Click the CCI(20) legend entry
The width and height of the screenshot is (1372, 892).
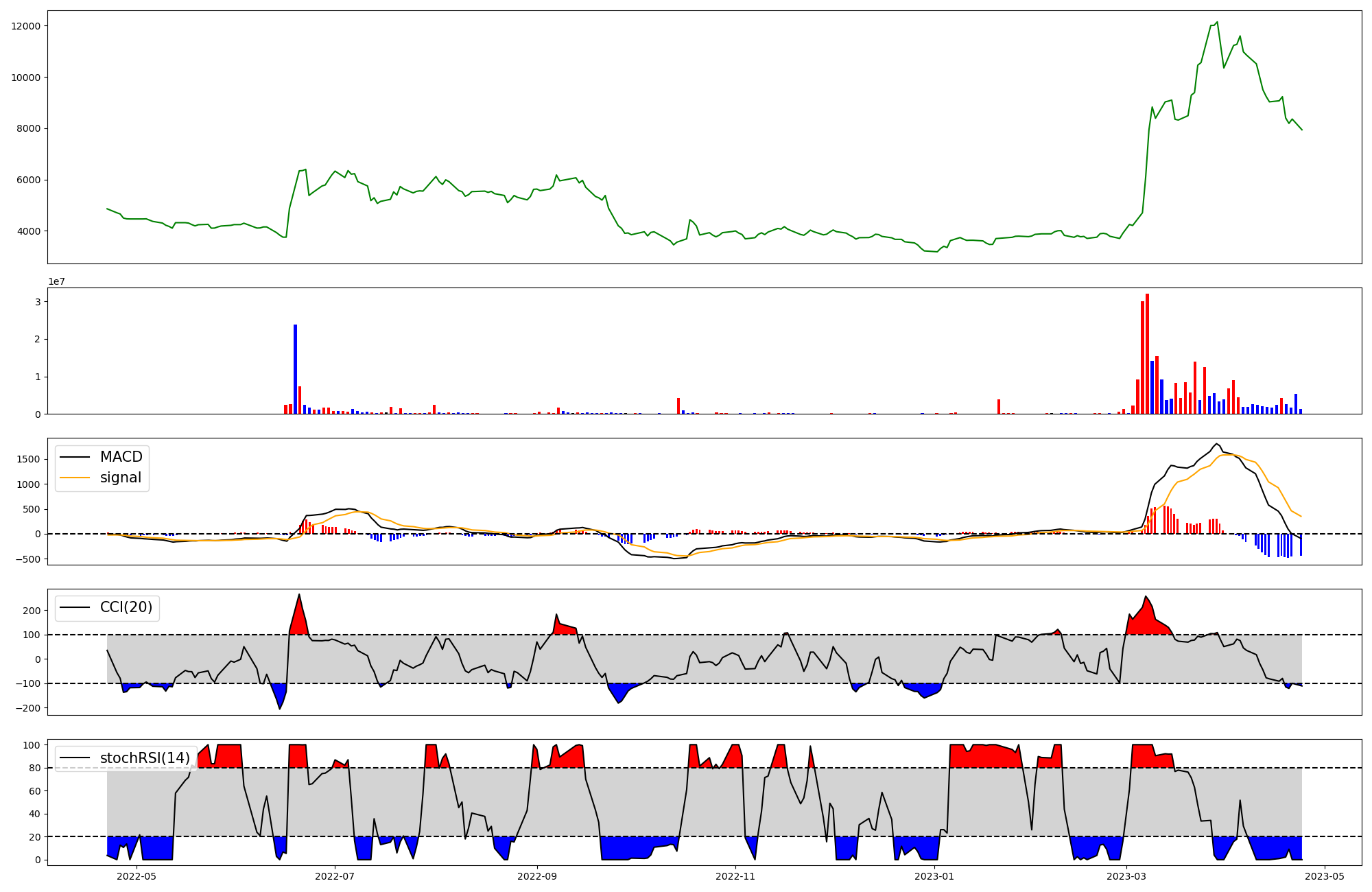point(126,607)
